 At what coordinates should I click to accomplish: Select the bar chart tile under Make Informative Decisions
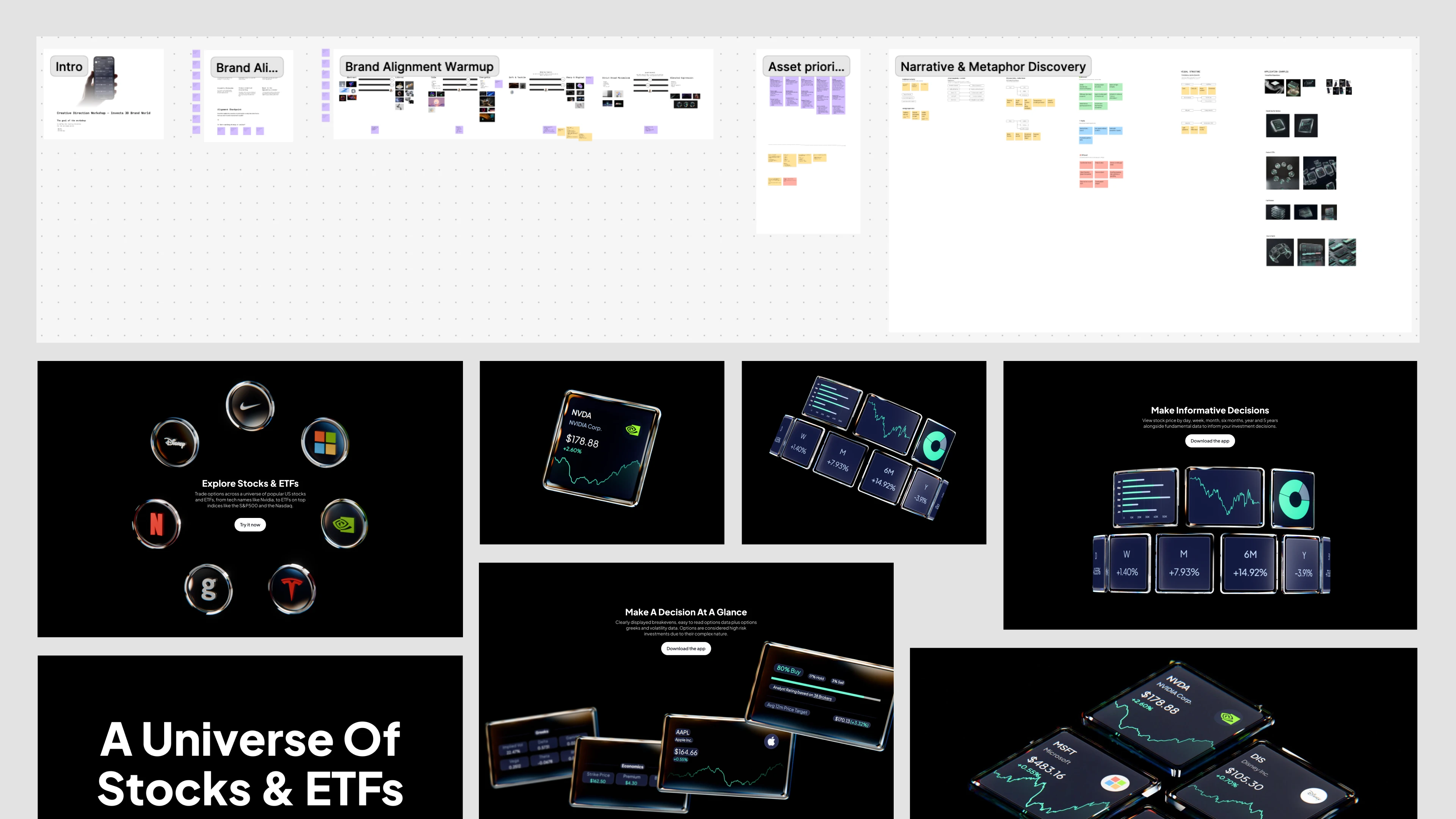coord(1146,497)
